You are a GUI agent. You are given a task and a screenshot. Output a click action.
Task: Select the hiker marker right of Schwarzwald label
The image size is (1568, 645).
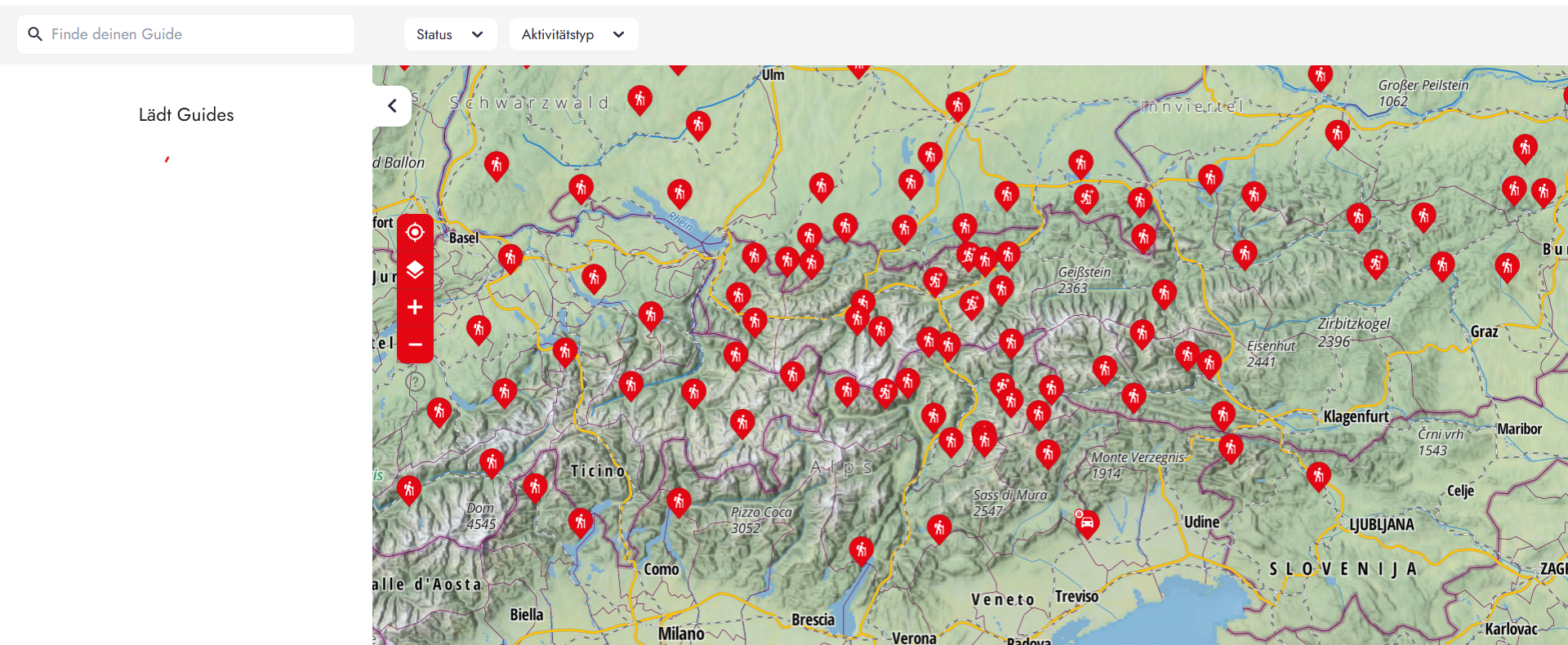pos(639,100)
